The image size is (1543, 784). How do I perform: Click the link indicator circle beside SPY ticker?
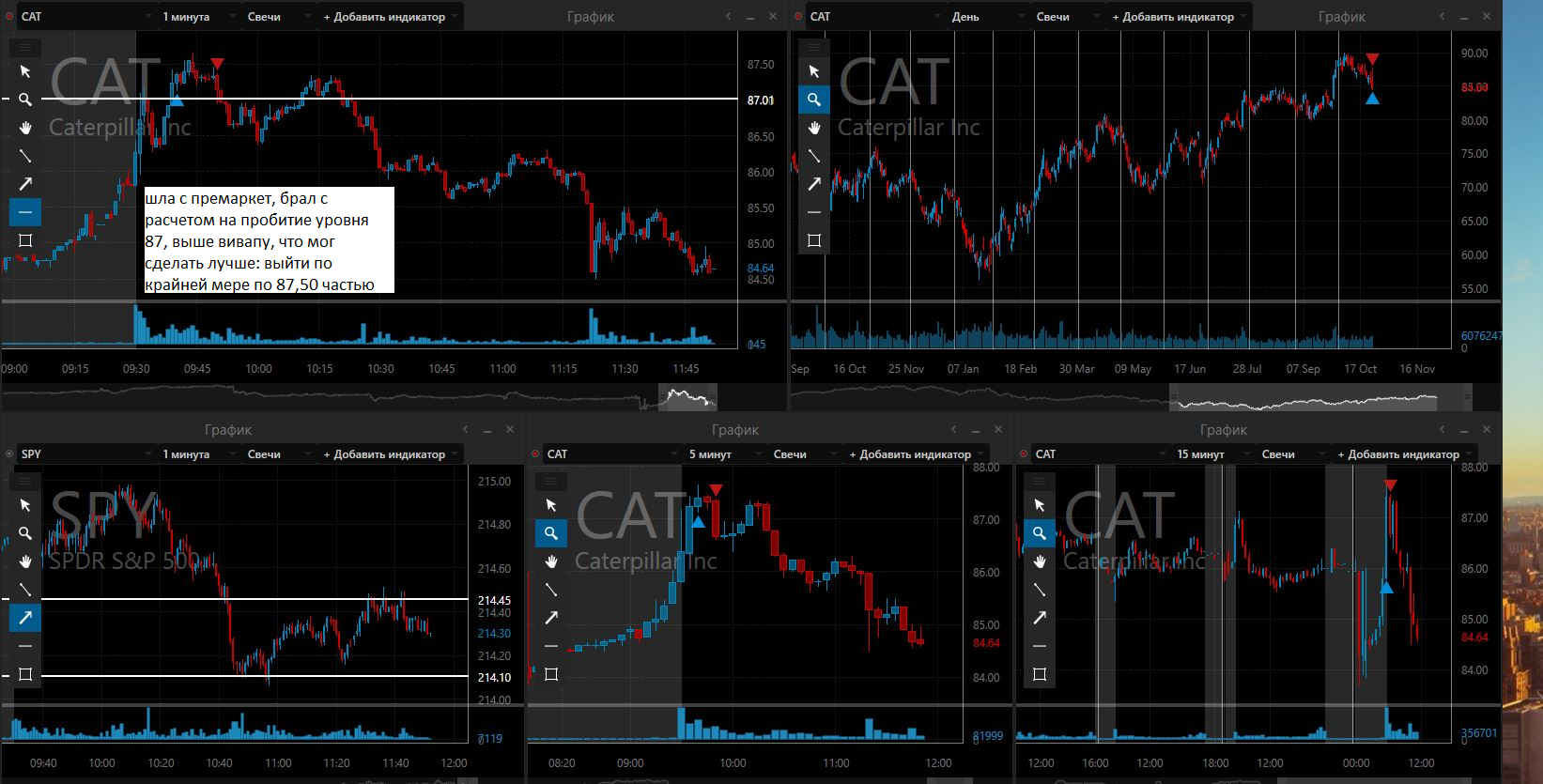click(x=9, y=454)
